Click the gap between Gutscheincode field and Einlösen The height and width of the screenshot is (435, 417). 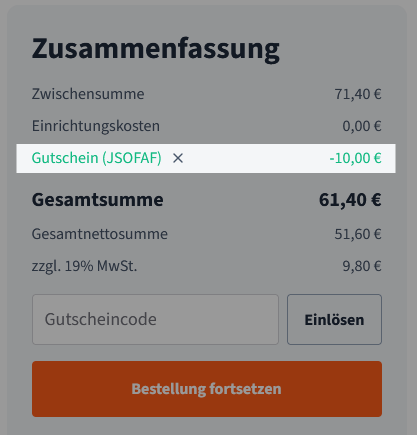pos(283,319)
